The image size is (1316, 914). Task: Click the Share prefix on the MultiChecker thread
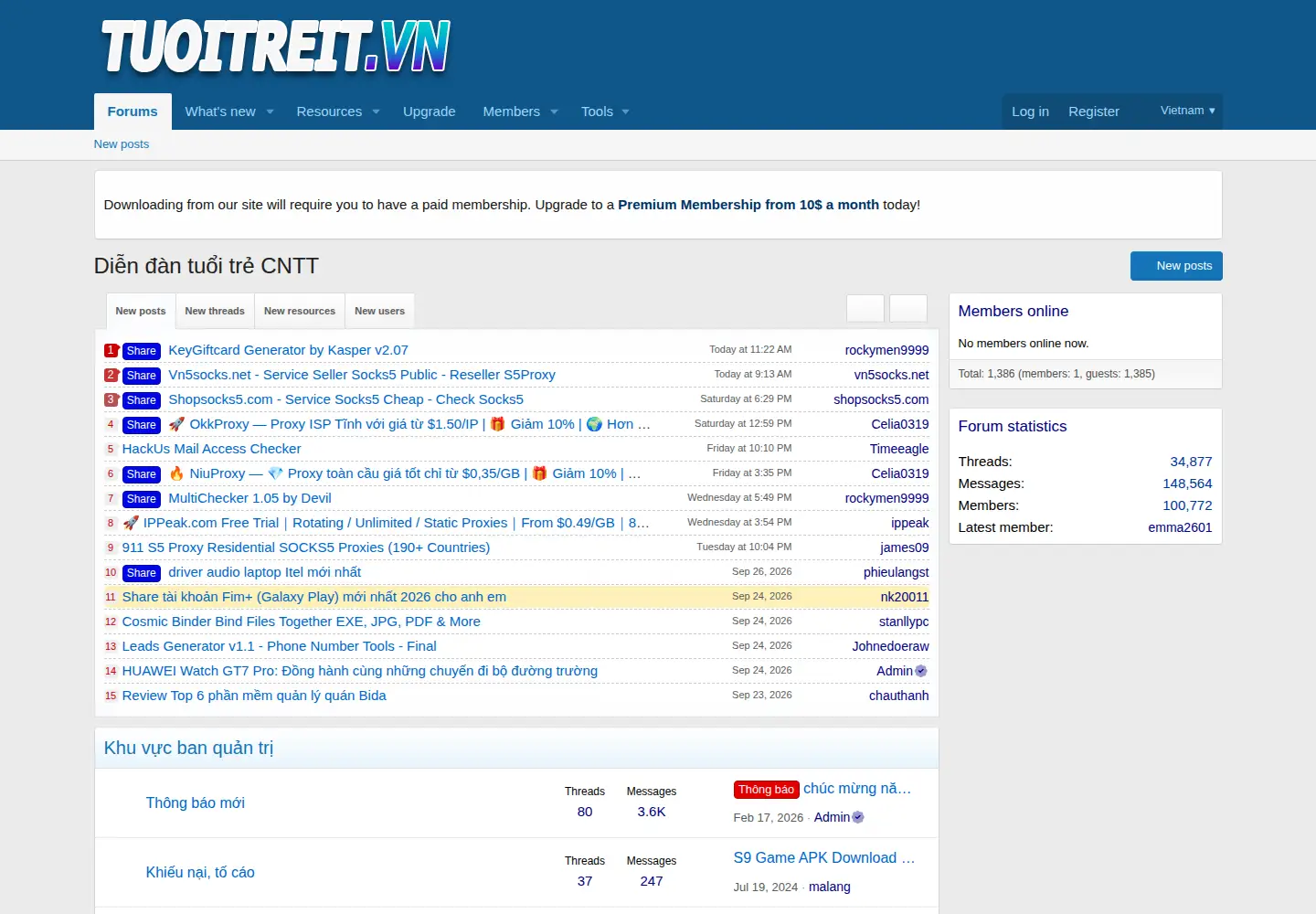pyautogui.click(x=142, y=499)
